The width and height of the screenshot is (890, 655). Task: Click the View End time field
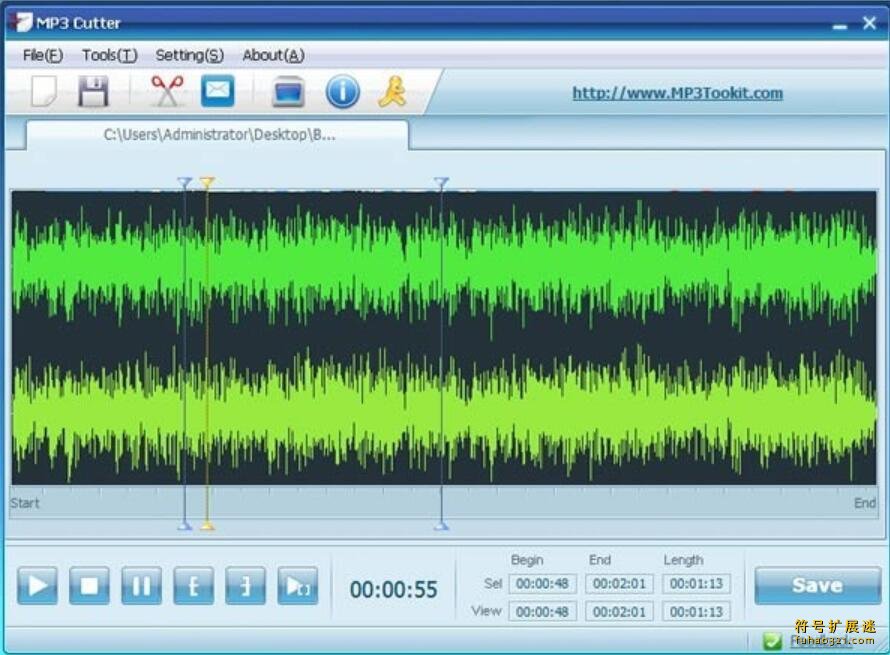coord(619,612)
